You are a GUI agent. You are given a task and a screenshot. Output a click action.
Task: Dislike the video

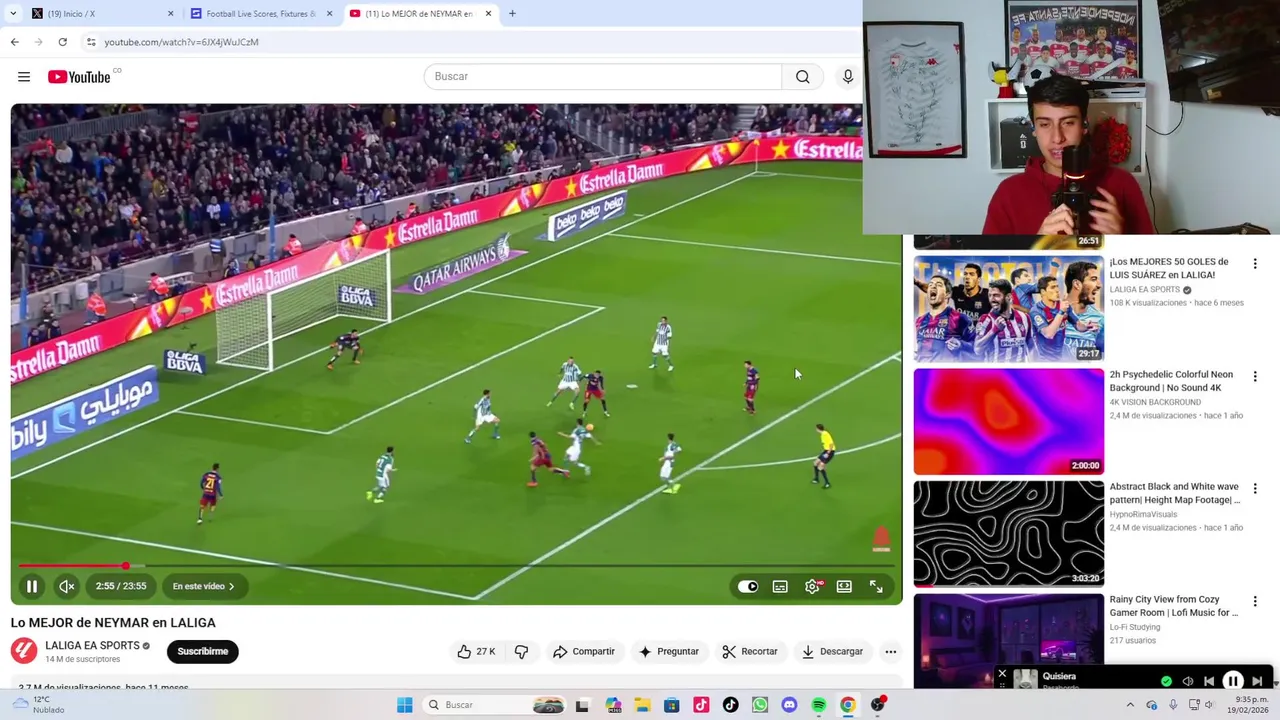521,652
